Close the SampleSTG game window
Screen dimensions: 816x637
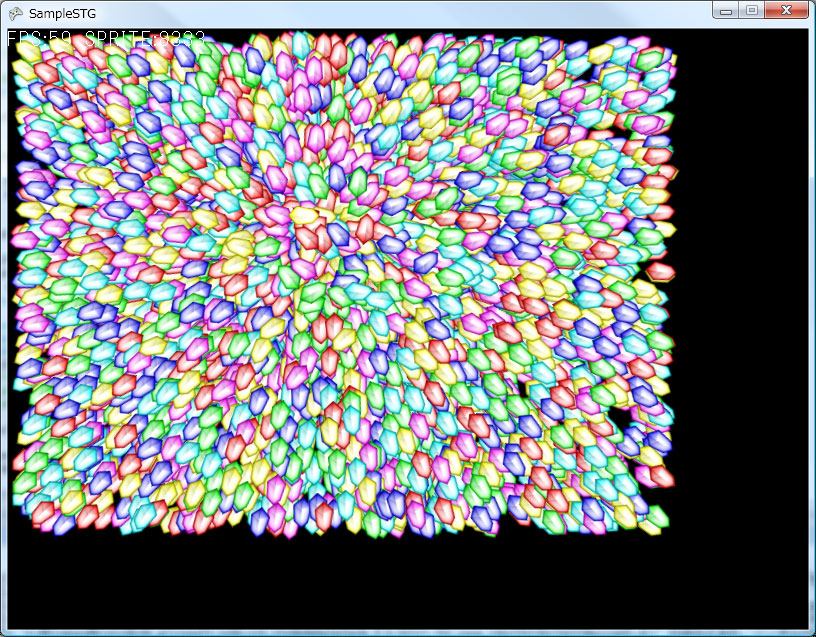[x=787, y=11]
